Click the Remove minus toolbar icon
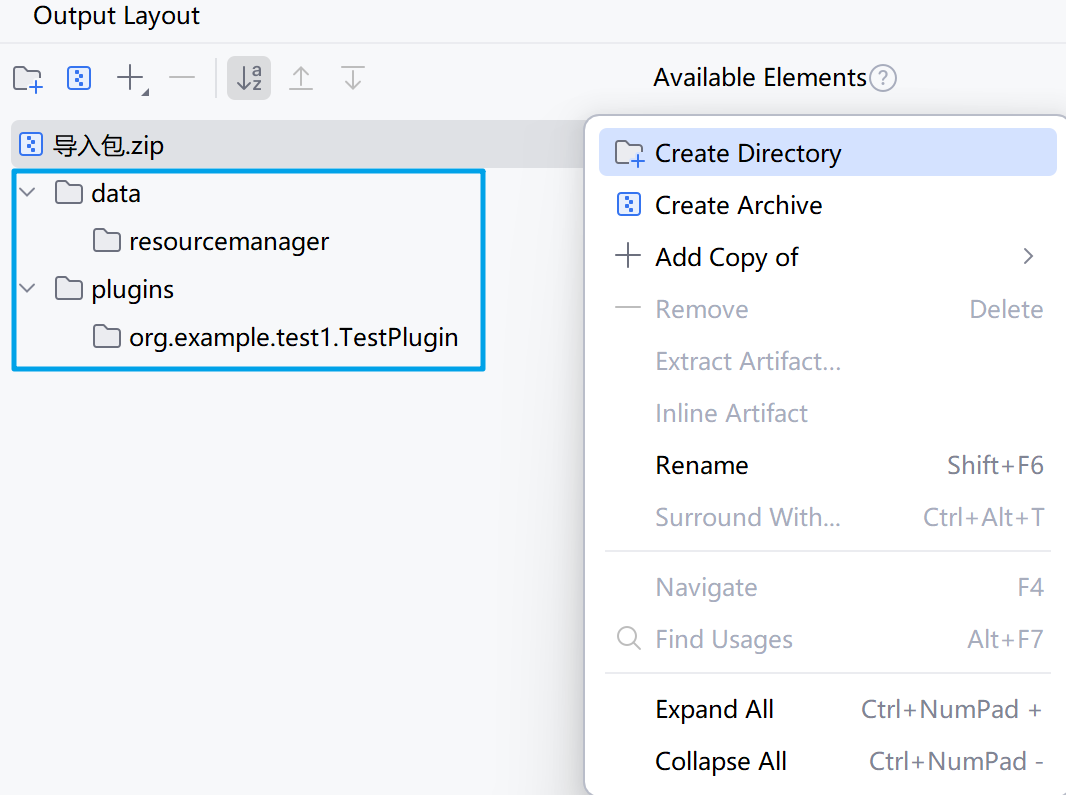The height and width of the screenshot is (795, 1066). click(x=182, y=78)
